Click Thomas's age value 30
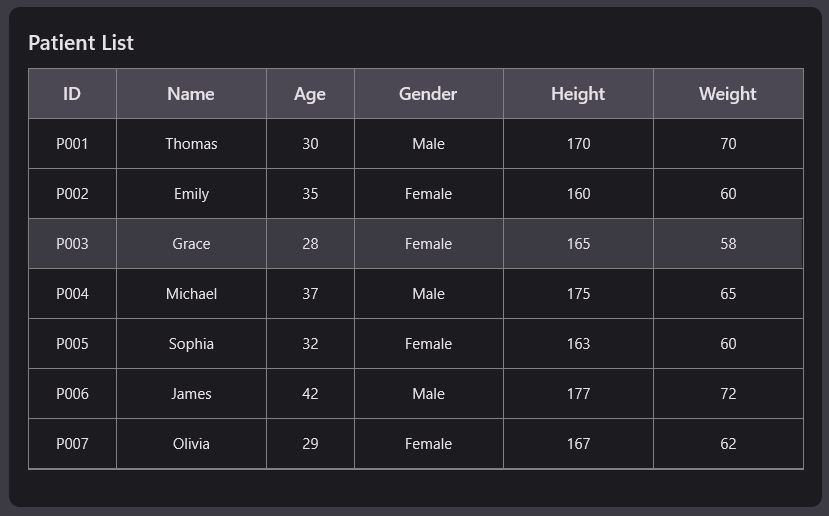The image size is (829, 516). [x=310, y=144]
